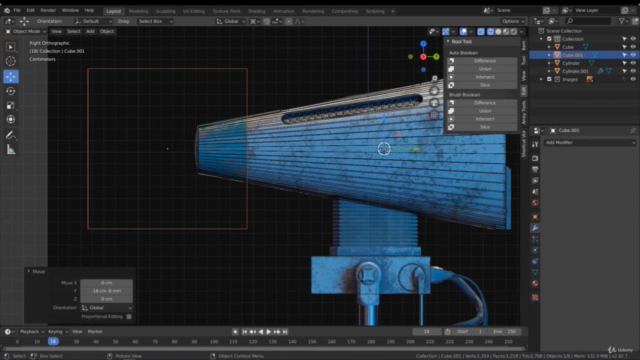Viewport: 640px width, 360px height.
Task: Toggle snapping magnet in header
Action: [267, 21]
